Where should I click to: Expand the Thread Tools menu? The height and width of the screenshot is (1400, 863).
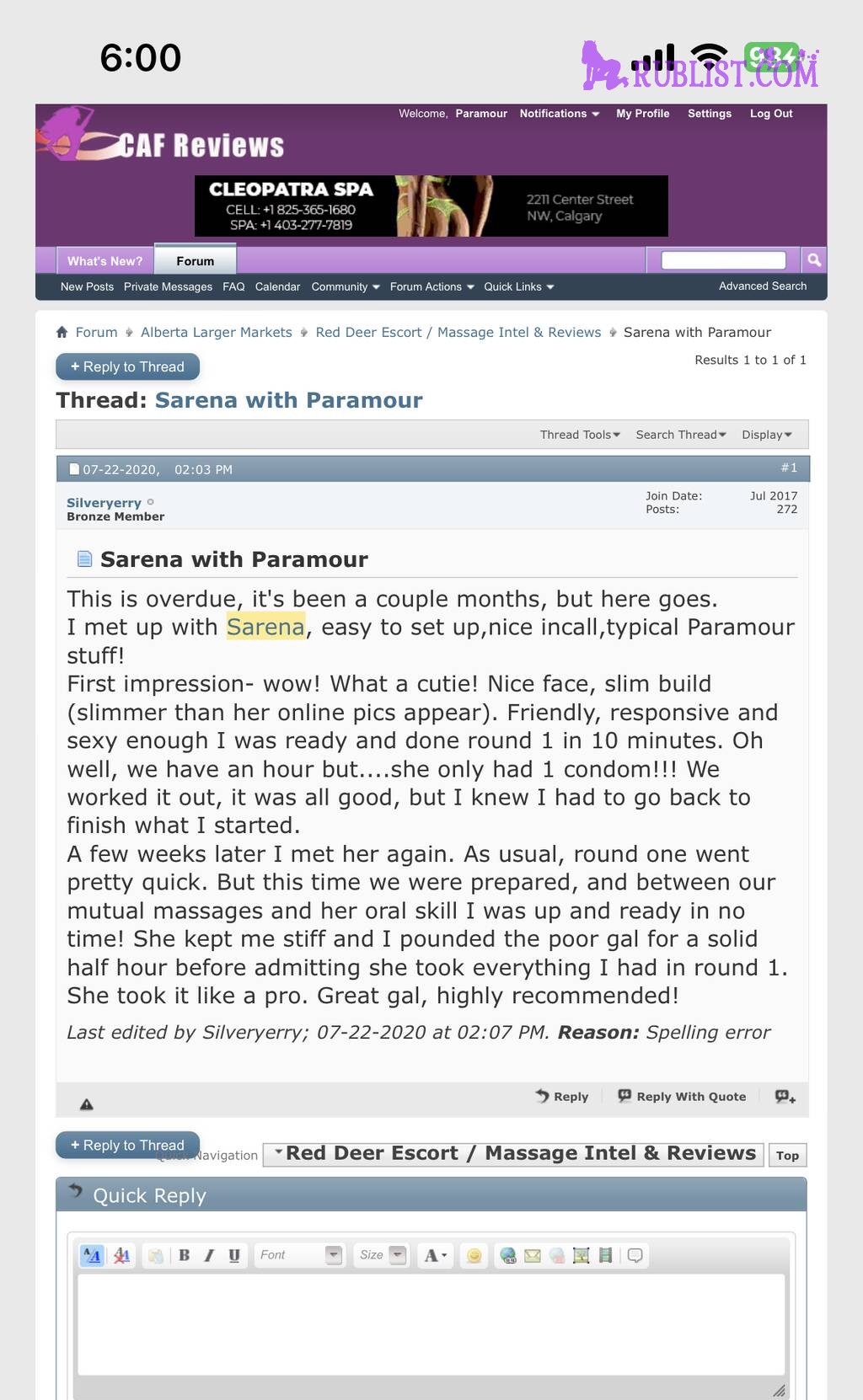point(580,435)
